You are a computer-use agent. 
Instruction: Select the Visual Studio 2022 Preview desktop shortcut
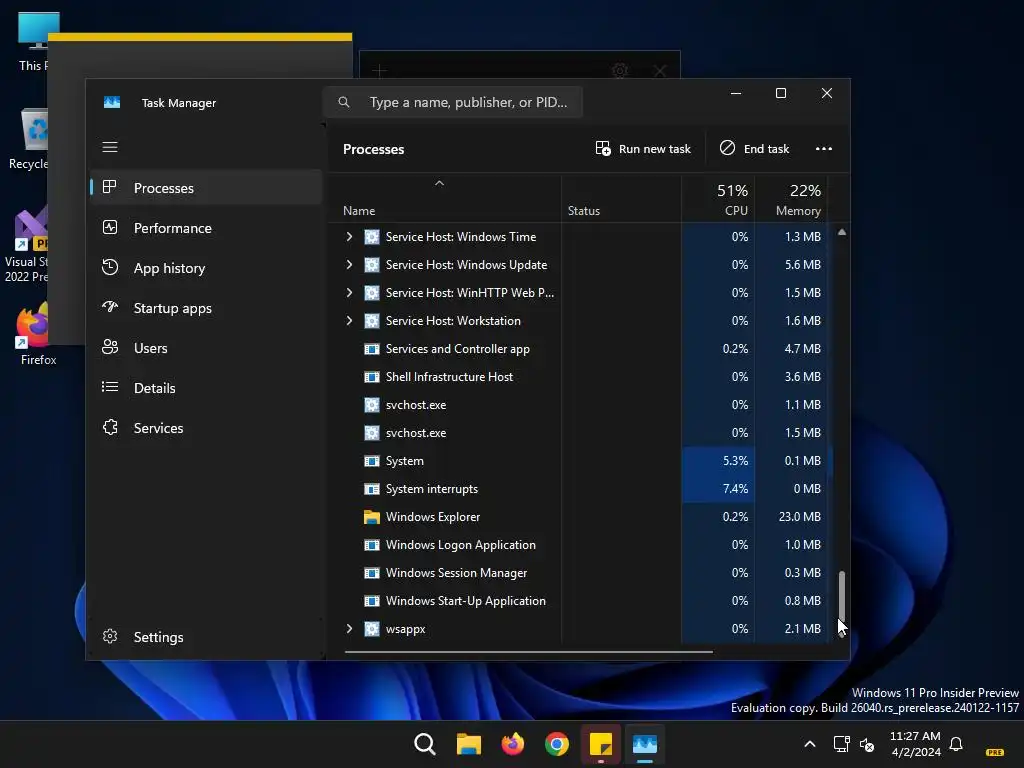pyautogui.click(x=26, y=245)
